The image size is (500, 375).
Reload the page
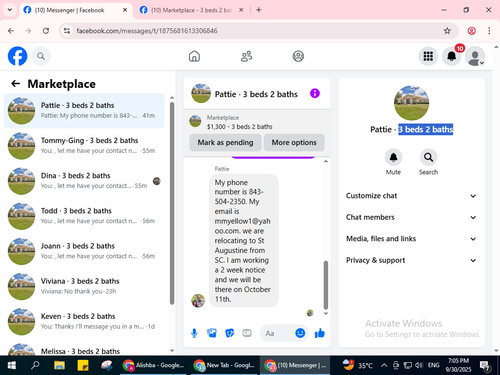[46, 31]
